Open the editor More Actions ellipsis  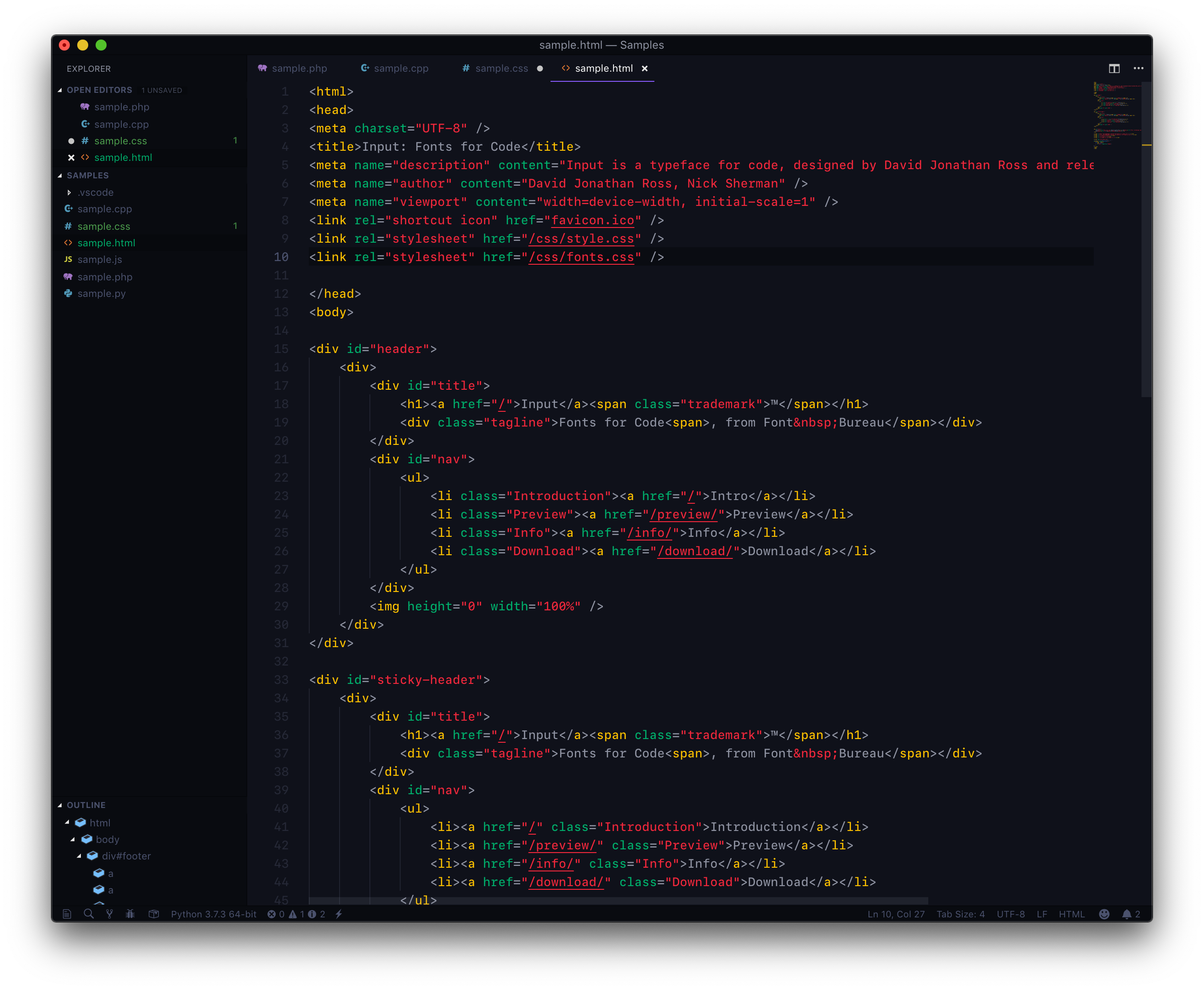click(x=1138, y=68)
